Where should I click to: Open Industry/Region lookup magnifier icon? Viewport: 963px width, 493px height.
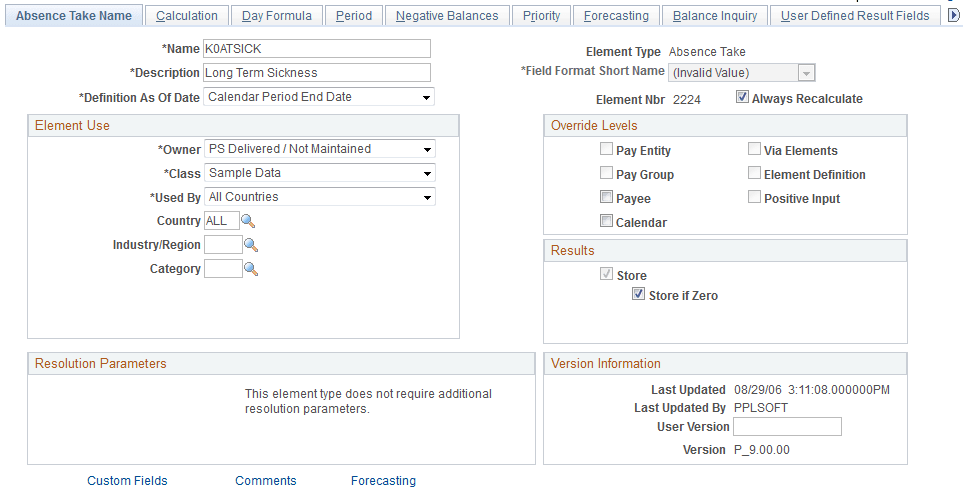[251, 245]
